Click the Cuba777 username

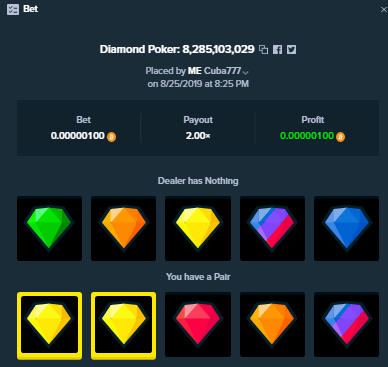(222, 71)
